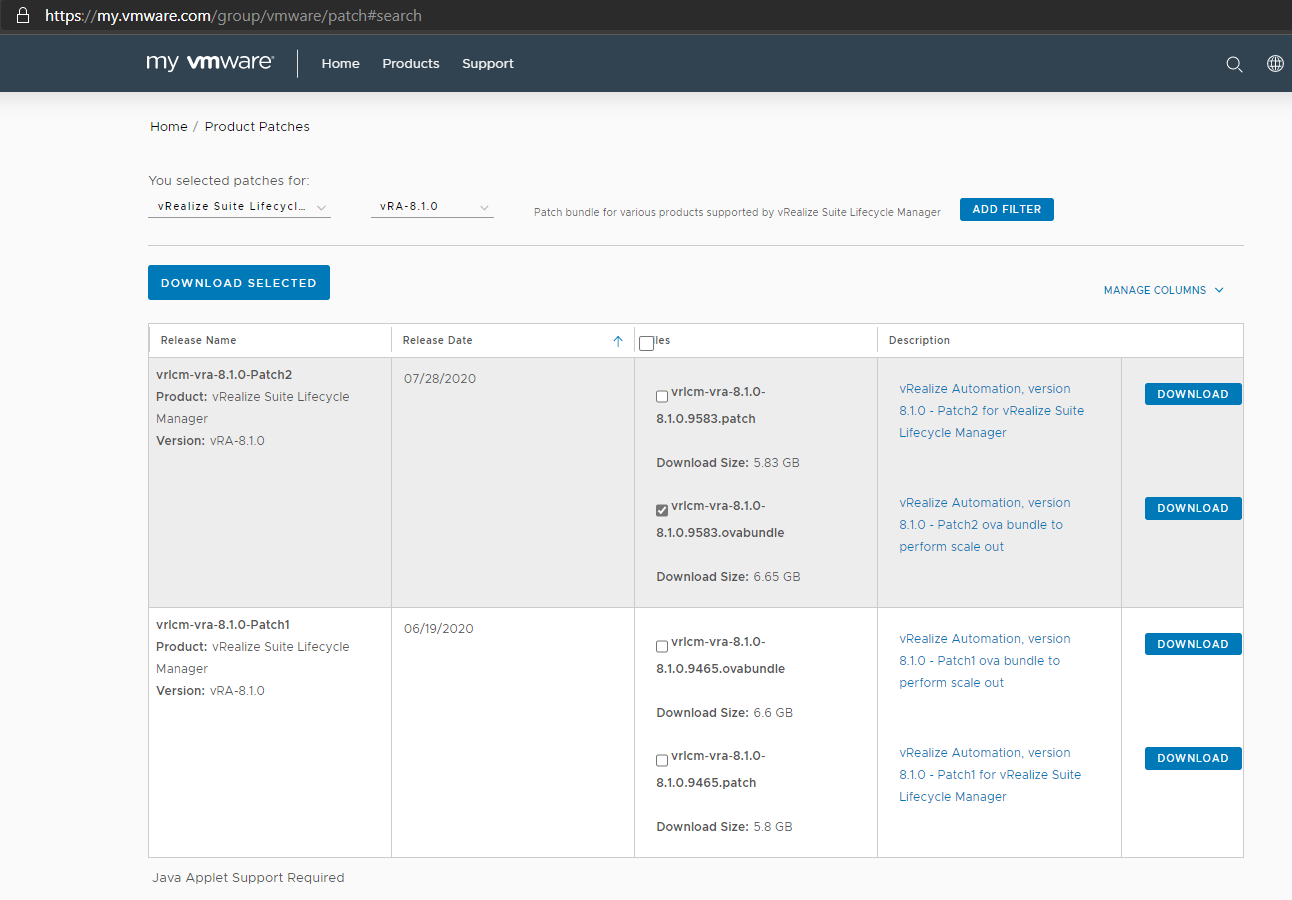This screenshot has height=900, width=1292.
Task: Open the vRealize Suite Lifecycle product dropdown
Action: point(240,207)
